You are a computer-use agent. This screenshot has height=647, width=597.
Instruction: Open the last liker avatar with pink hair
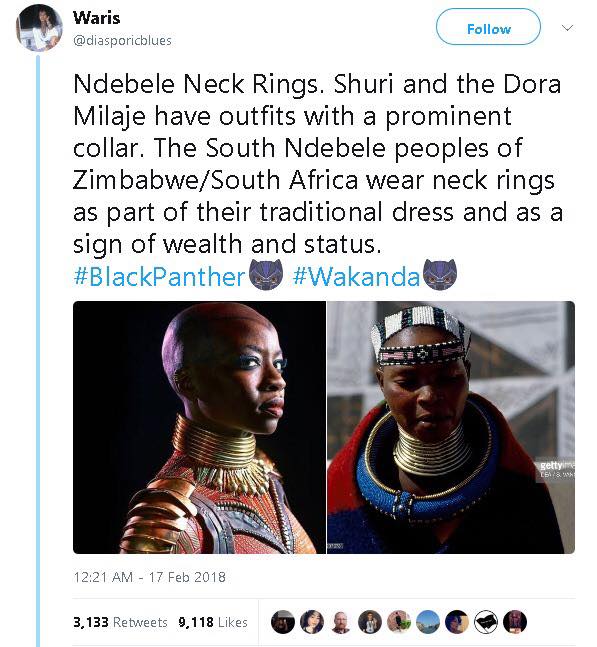click(x=515, y=621)
